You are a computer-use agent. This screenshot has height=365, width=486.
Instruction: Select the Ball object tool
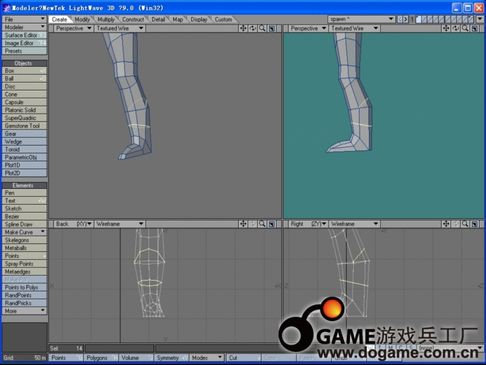[x=24, y=78]
